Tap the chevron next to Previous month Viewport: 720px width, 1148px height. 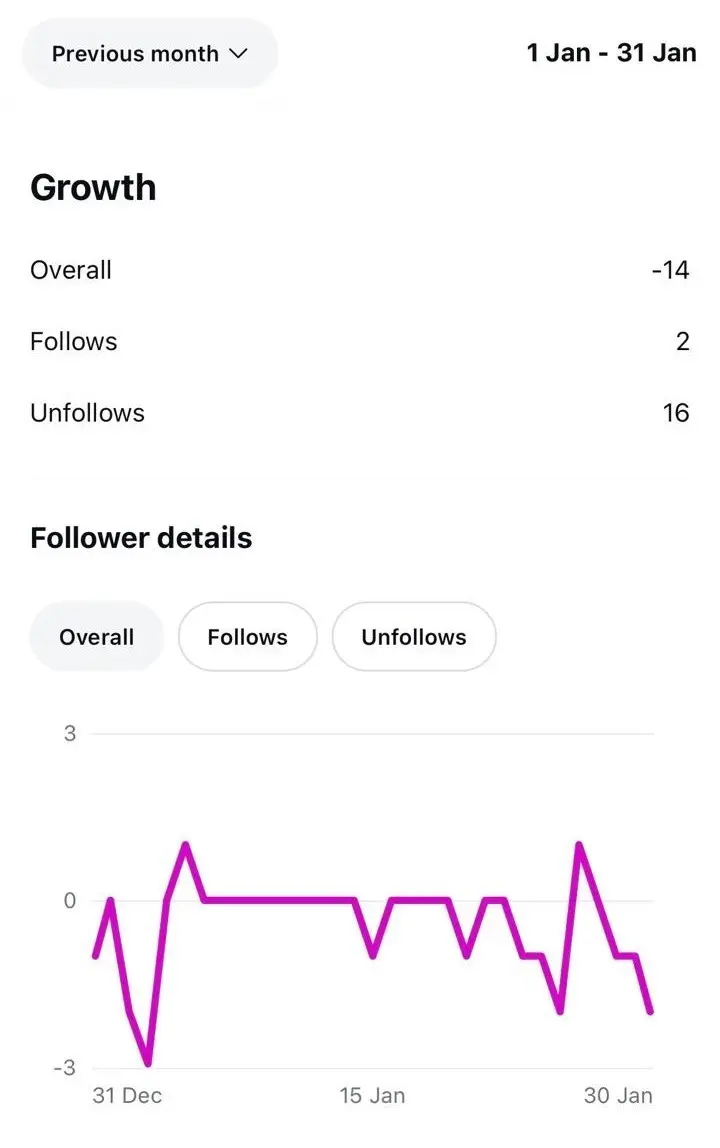[x=238, y=54]
